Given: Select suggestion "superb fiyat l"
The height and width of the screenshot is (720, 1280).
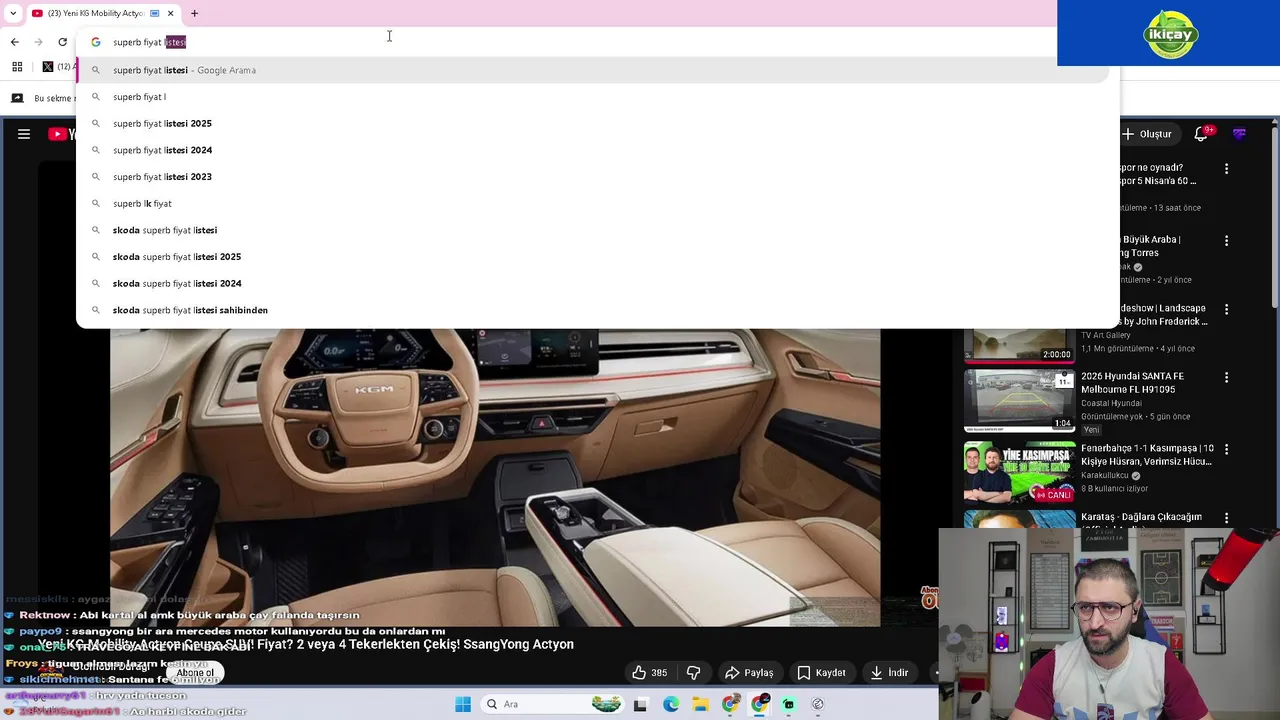Looking at the screenshot, I should (x=593, y=97).
